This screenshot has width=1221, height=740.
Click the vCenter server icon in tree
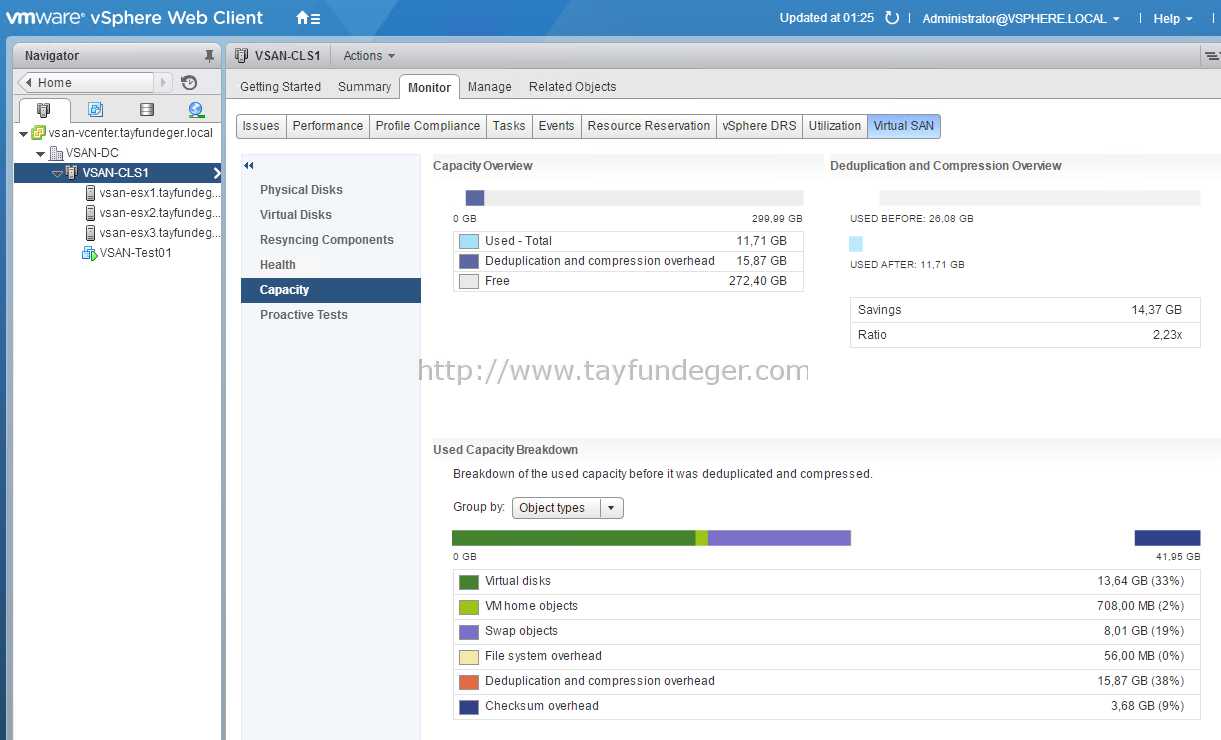click(x=38, y=133)
